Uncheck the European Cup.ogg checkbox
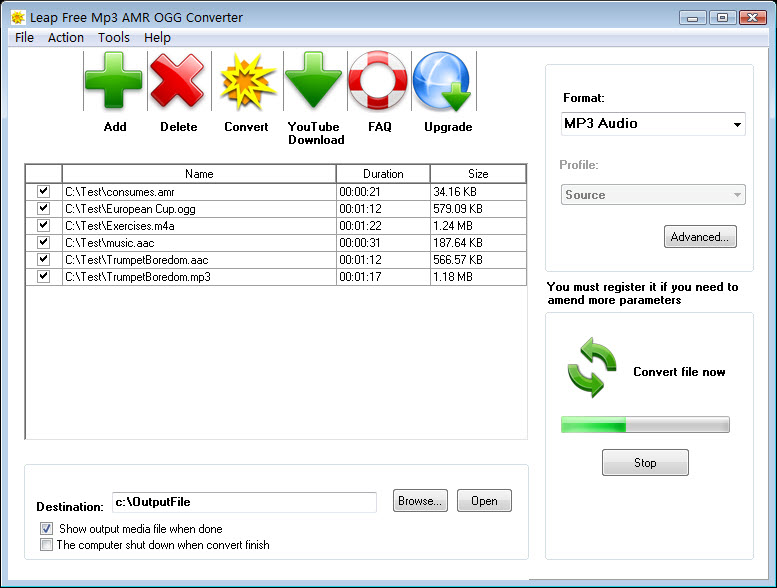The image size is (777, 588). (44, 208)
